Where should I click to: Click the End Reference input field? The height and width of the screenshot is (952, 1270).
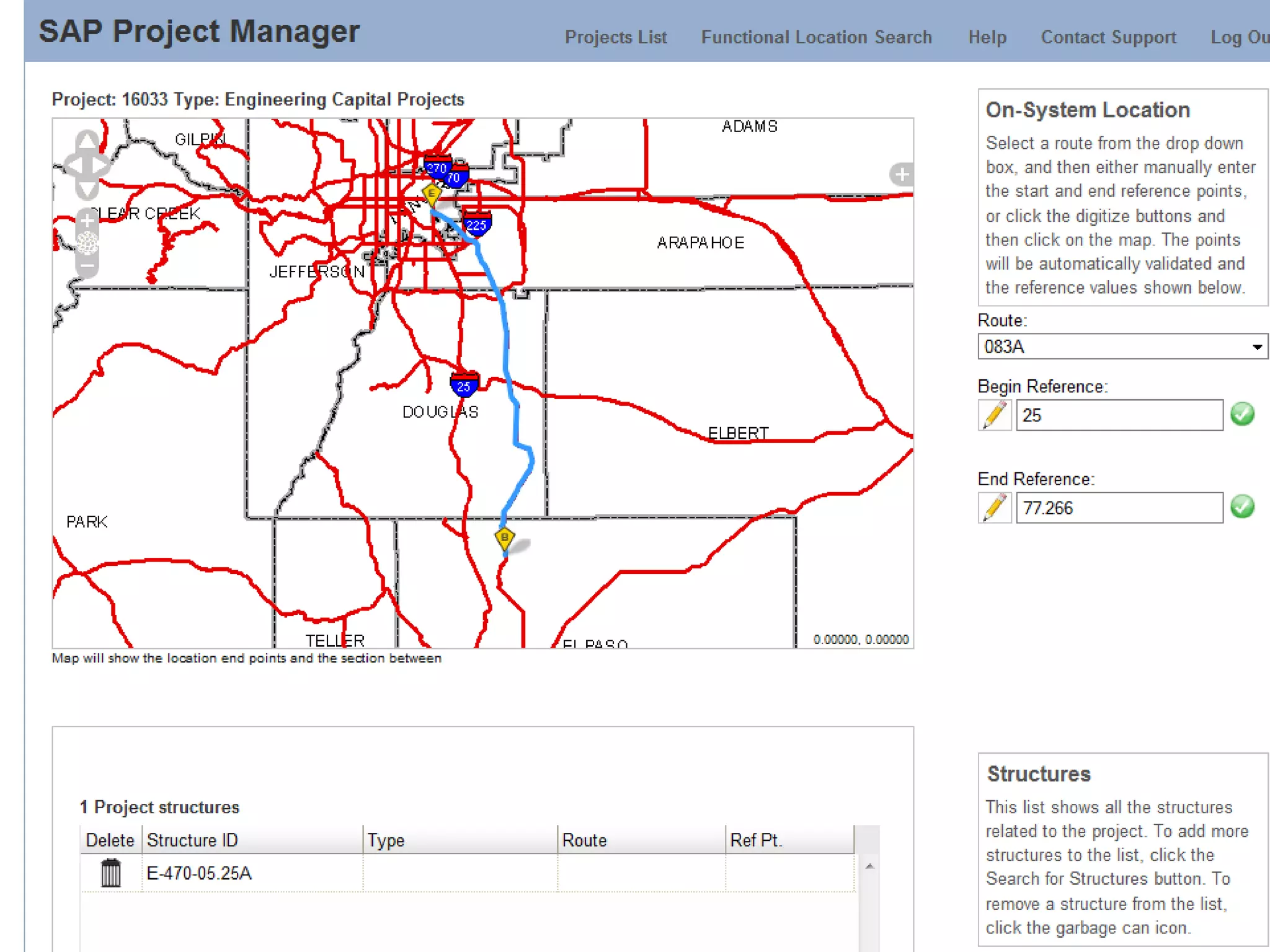click(1119, 508)
